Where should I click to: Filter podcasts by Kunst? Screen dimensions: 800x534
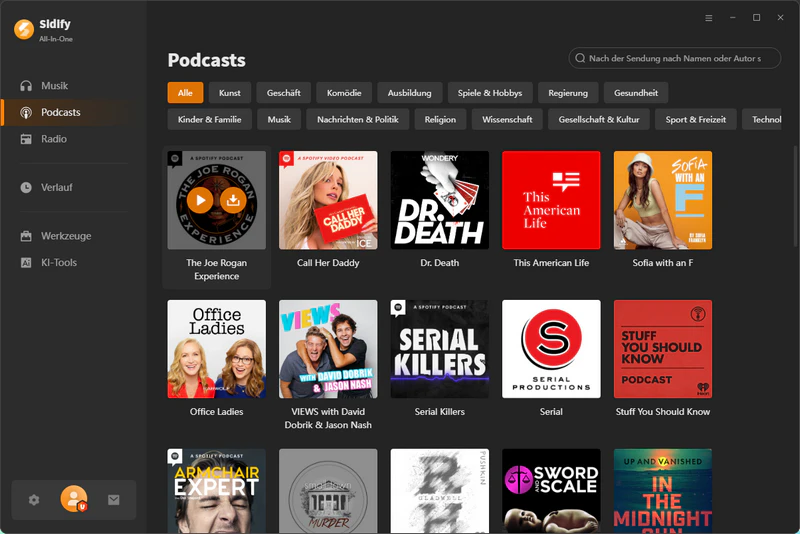pyautogui.click(x=230, y=93)
